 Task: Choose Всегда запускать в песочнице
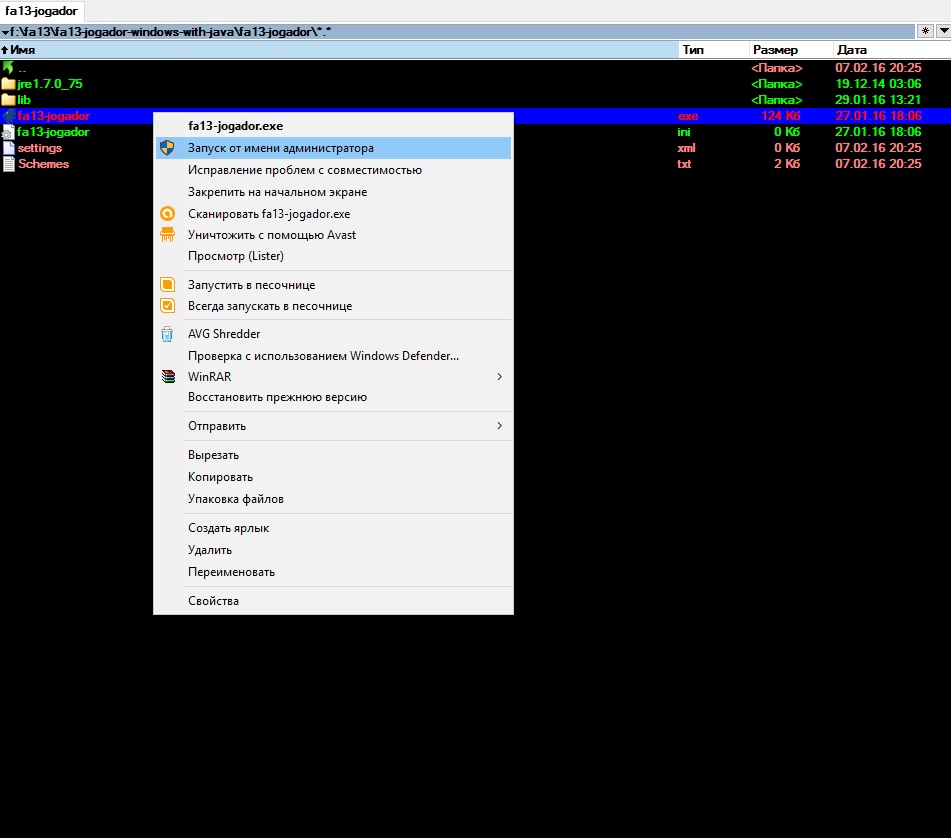tap(333, 306)
